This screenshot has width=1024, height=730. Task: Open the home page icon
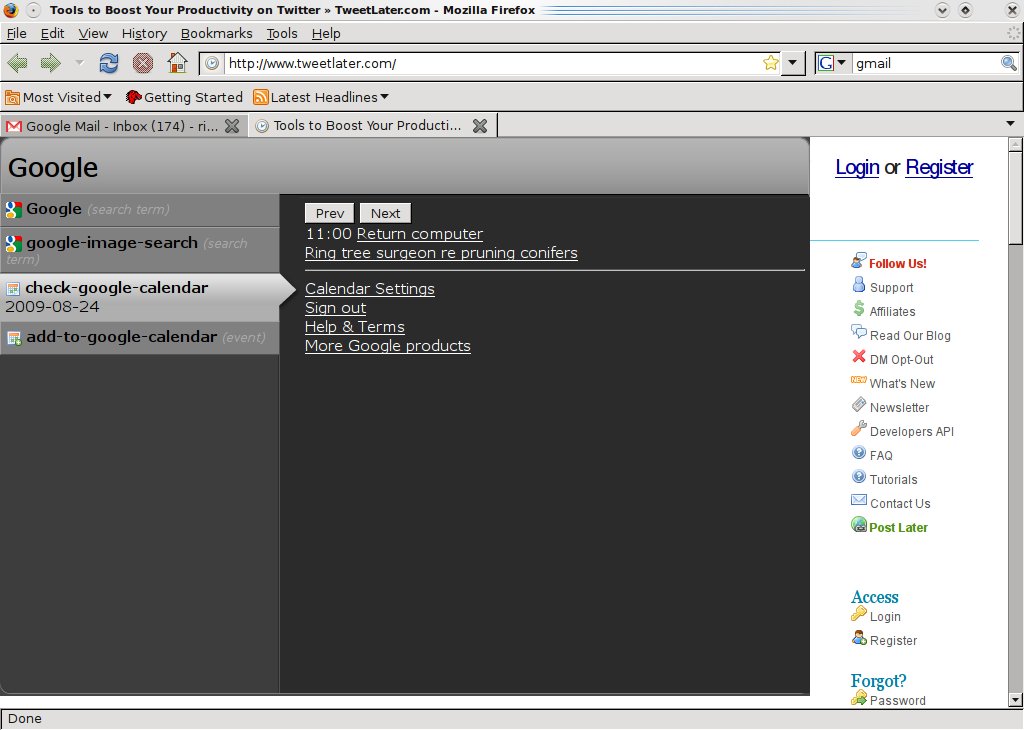[x=177, y=63]
